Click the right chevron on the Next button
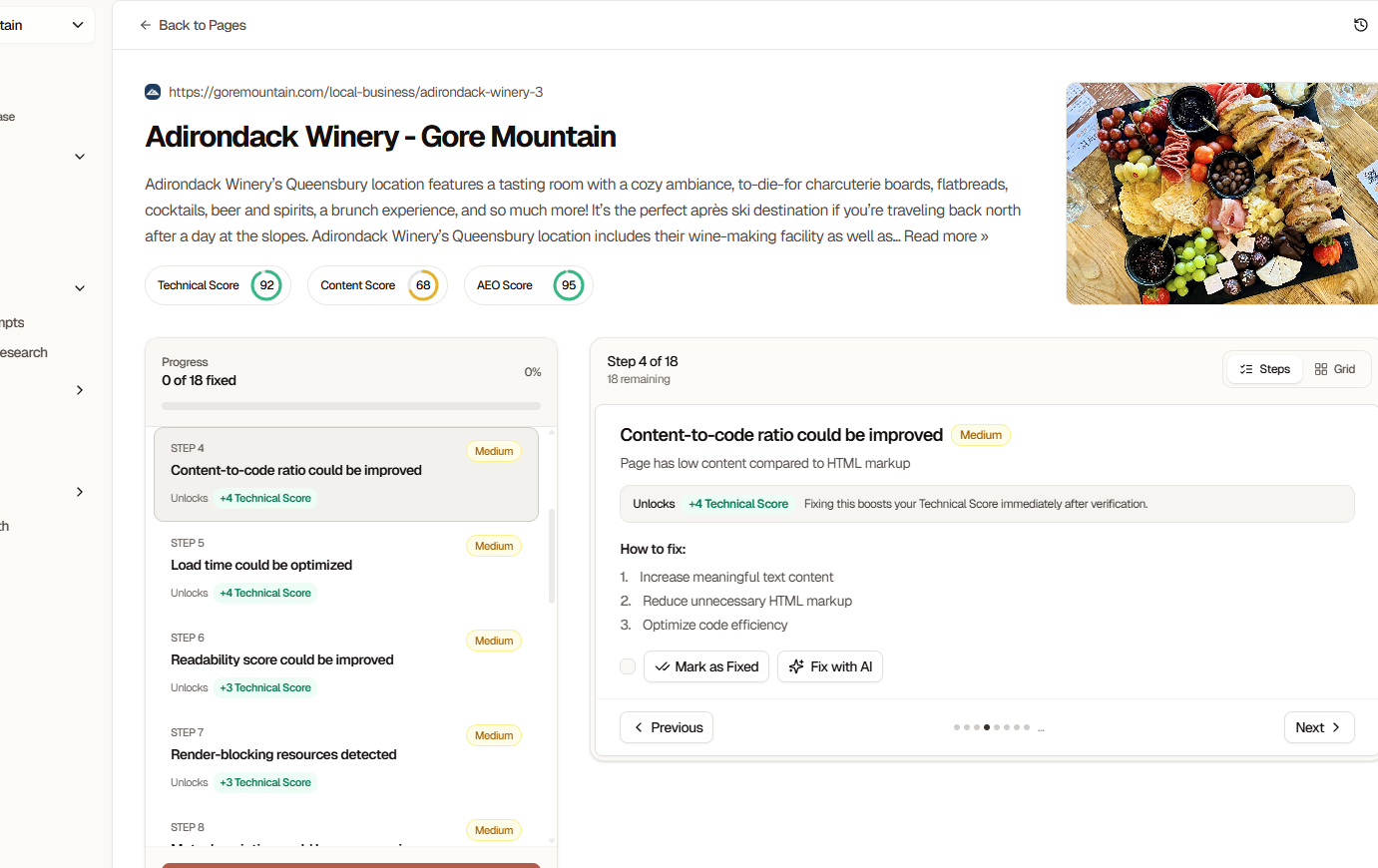Screen dimensions: 1378x868 (x=1336, y=727)
